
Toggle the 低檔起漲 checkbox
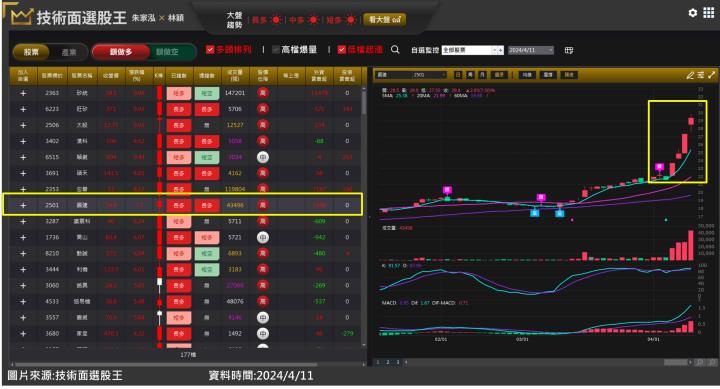(x=341, y=50)
